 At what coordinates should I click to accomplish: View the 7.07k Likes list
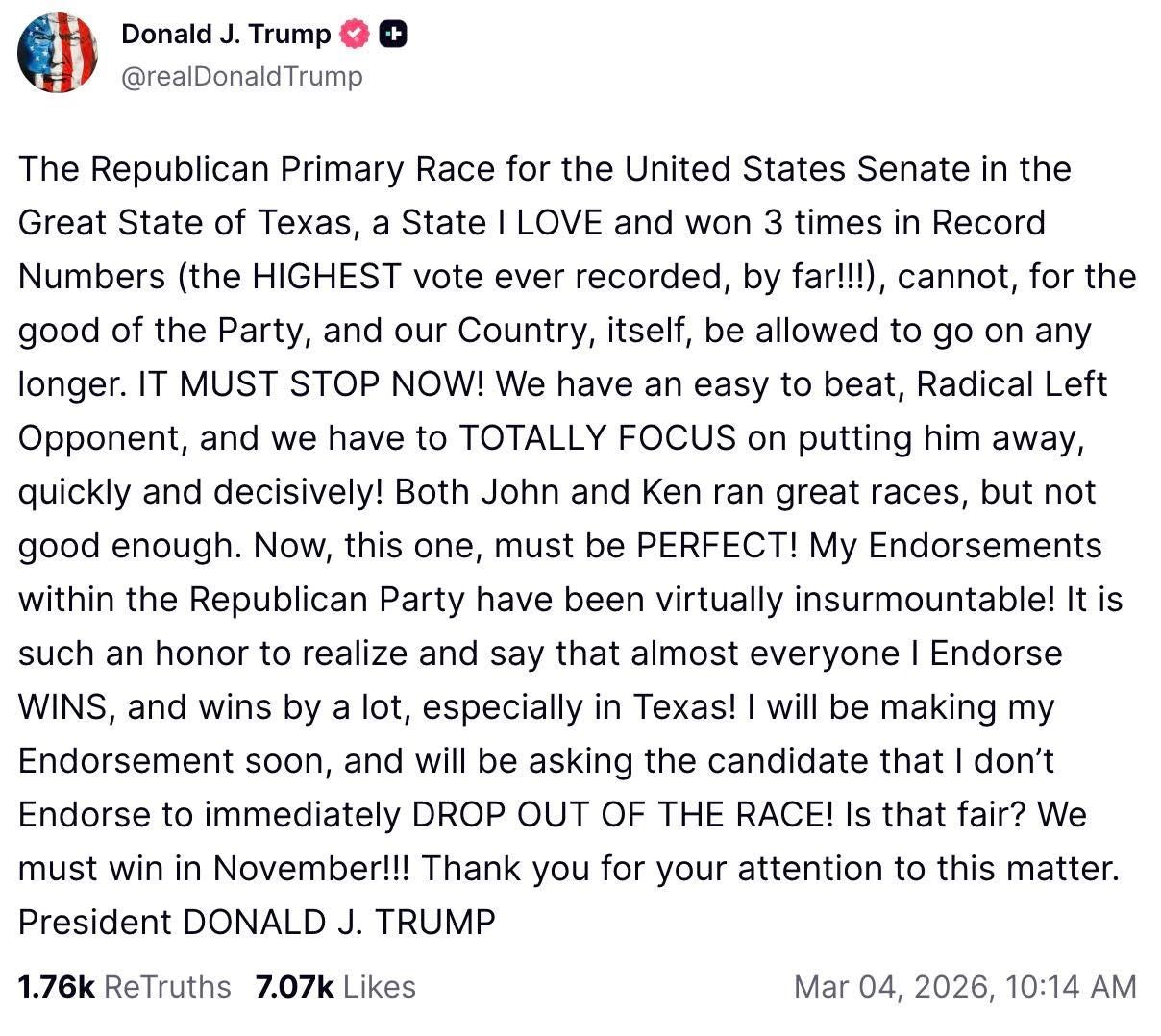[x=335, y=987]
